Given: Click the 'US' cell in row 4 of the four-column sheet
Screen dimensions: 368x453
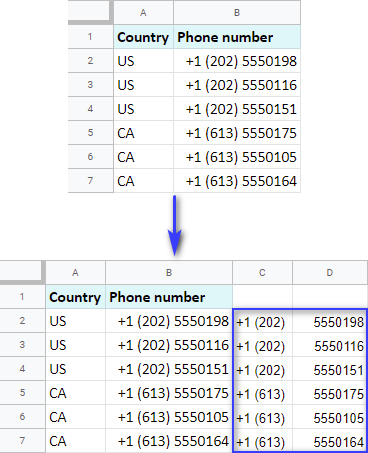Looking at the screenshot, I should 75,369.
